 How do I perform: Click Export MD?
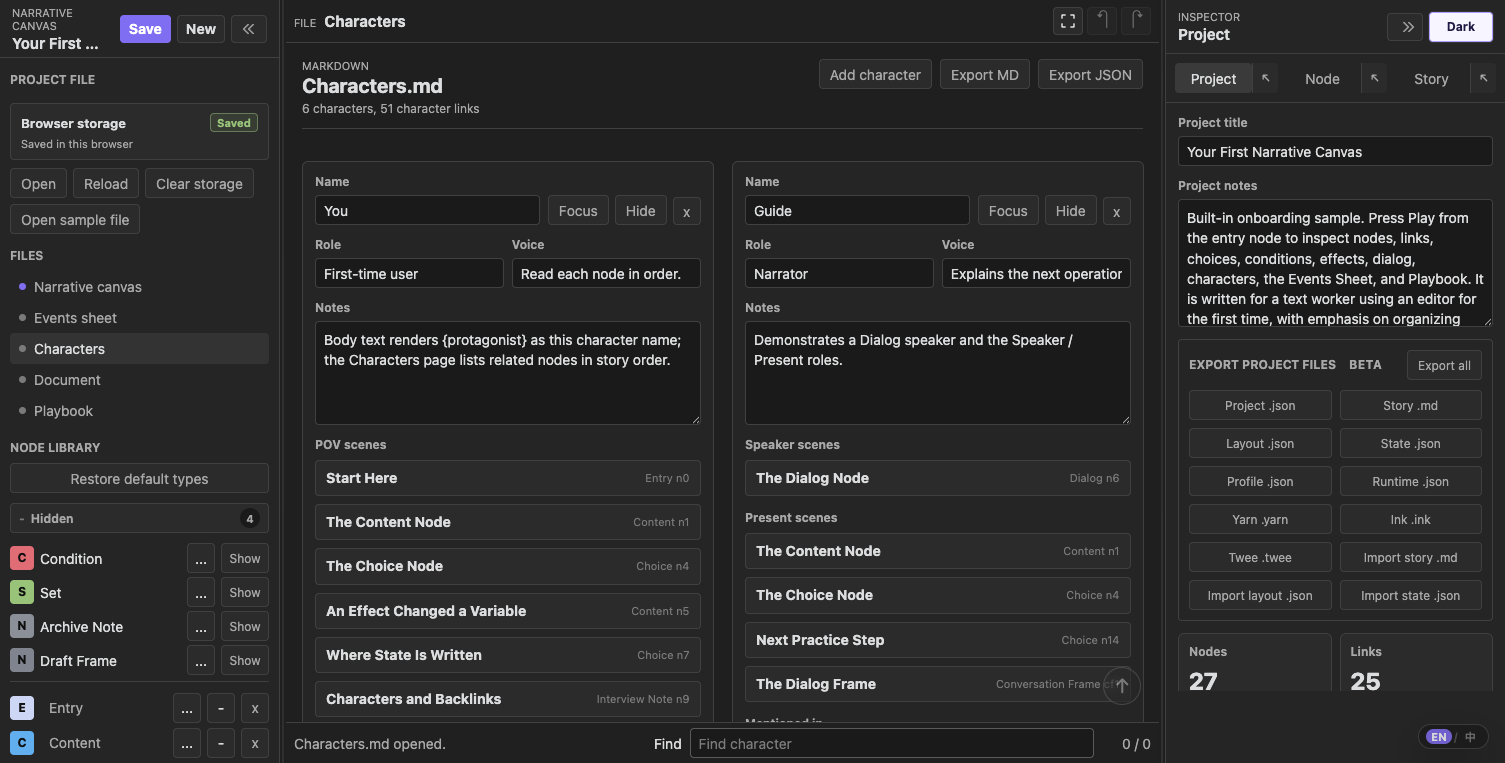[985, 75]
